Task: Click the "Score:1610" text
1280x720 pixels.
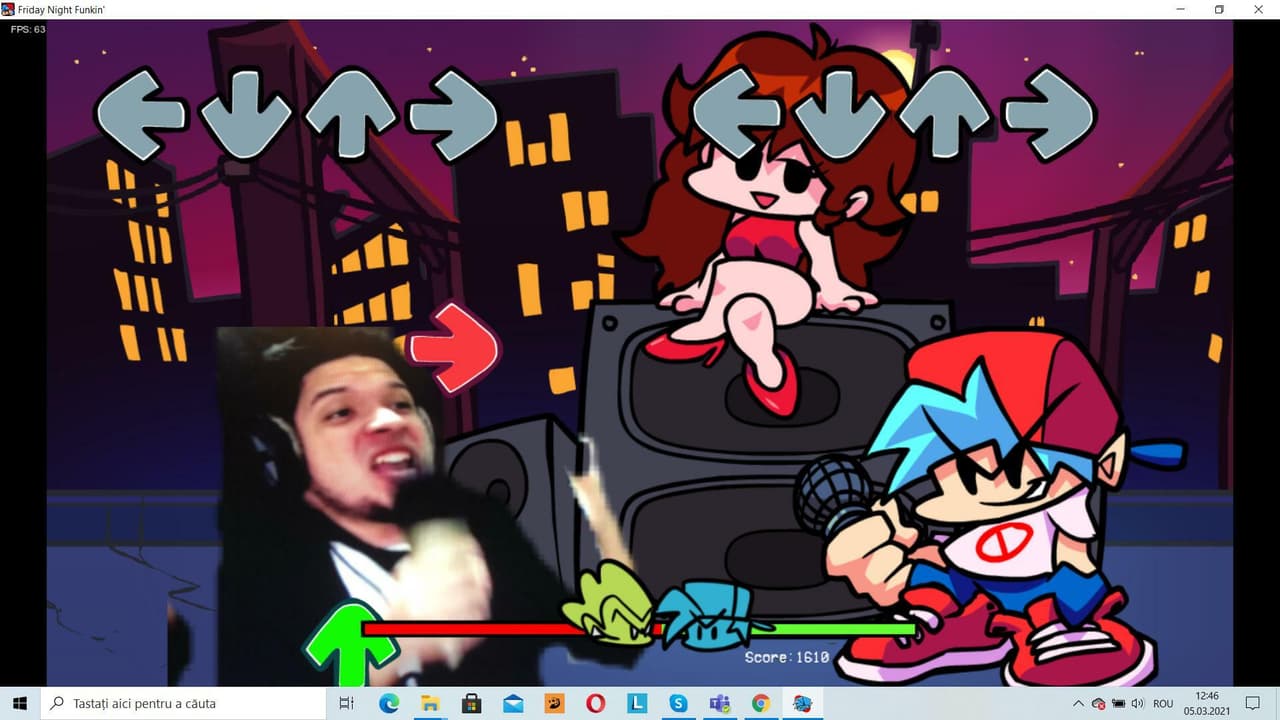Action: (787, 657)
